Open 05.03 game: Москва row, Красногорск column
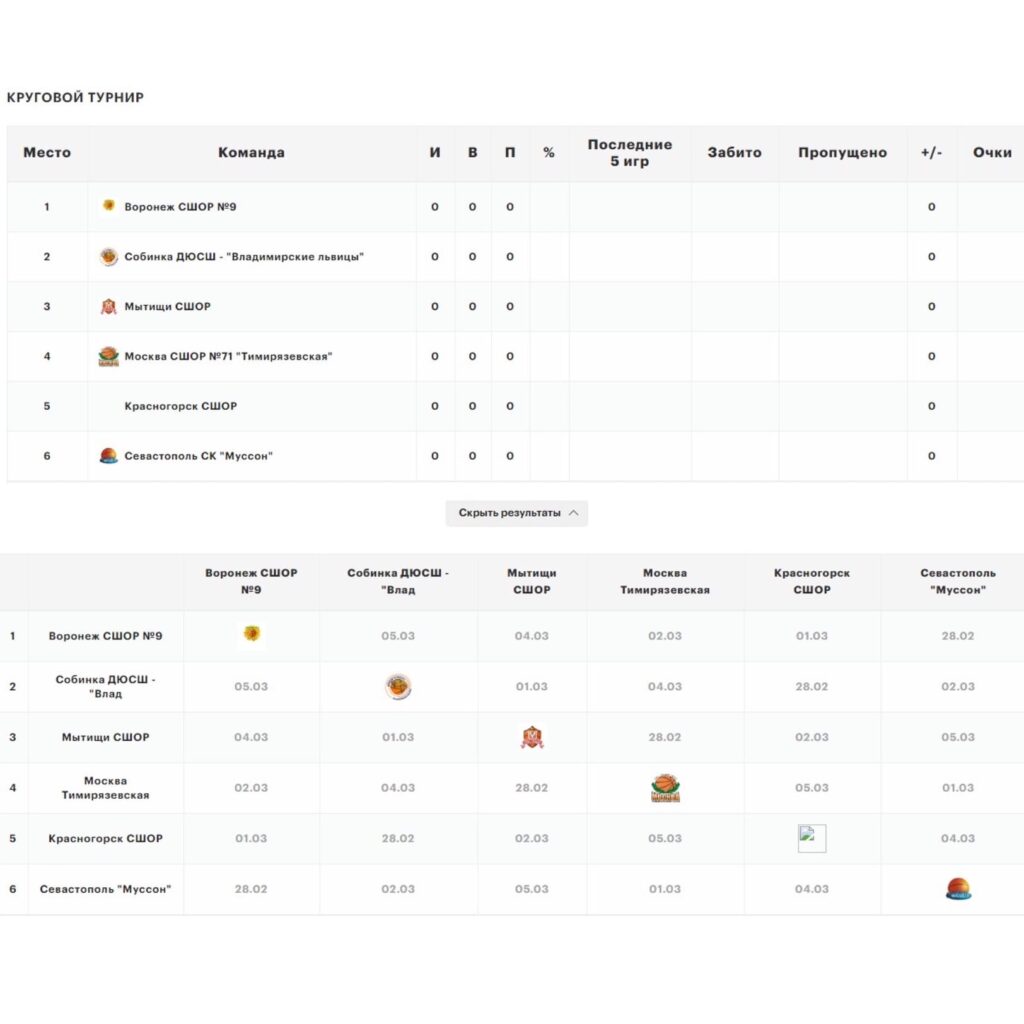Screen dimensions: 1024x1024 (812, 788)
